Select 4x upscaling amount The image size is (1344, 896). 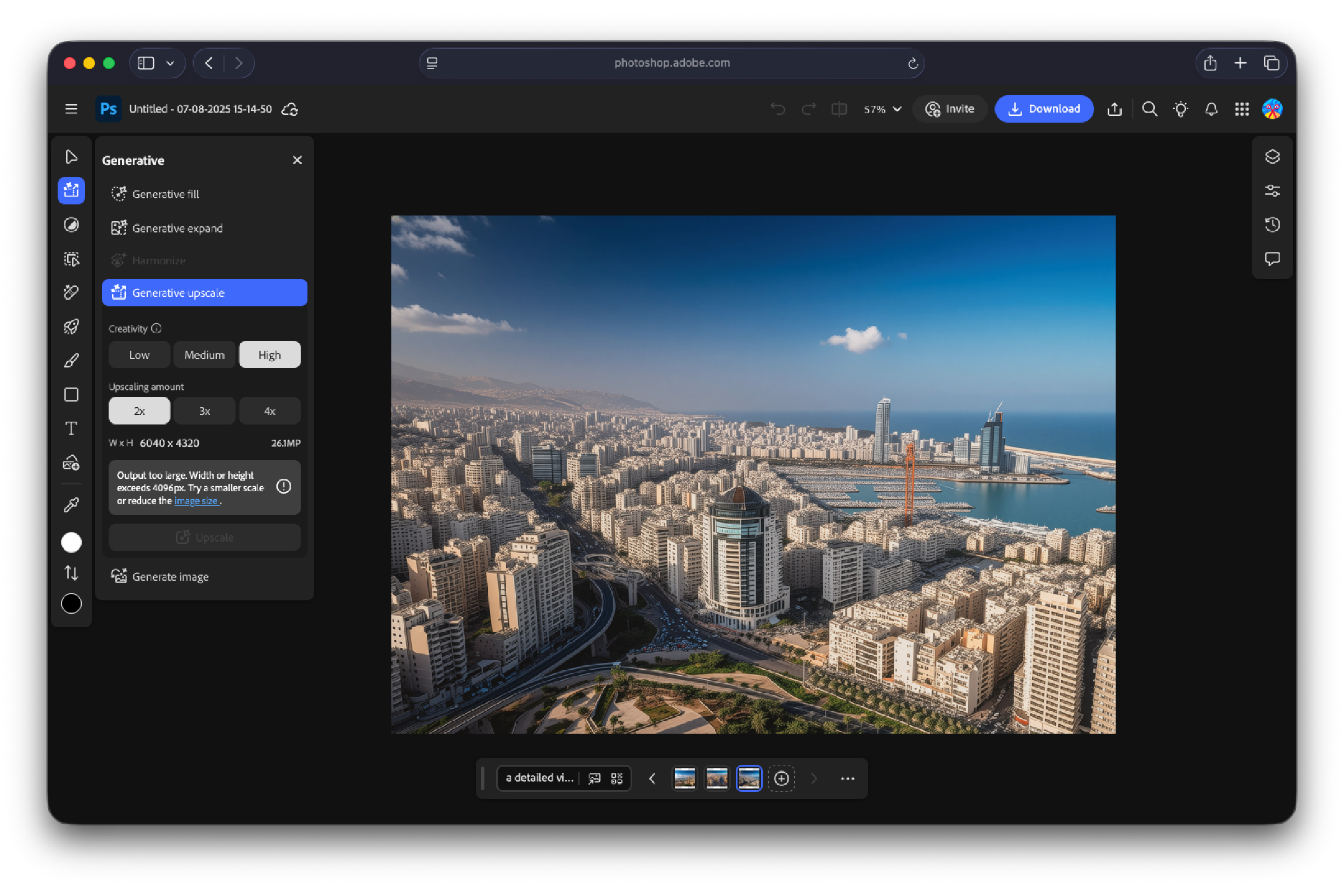pos(269,410)
